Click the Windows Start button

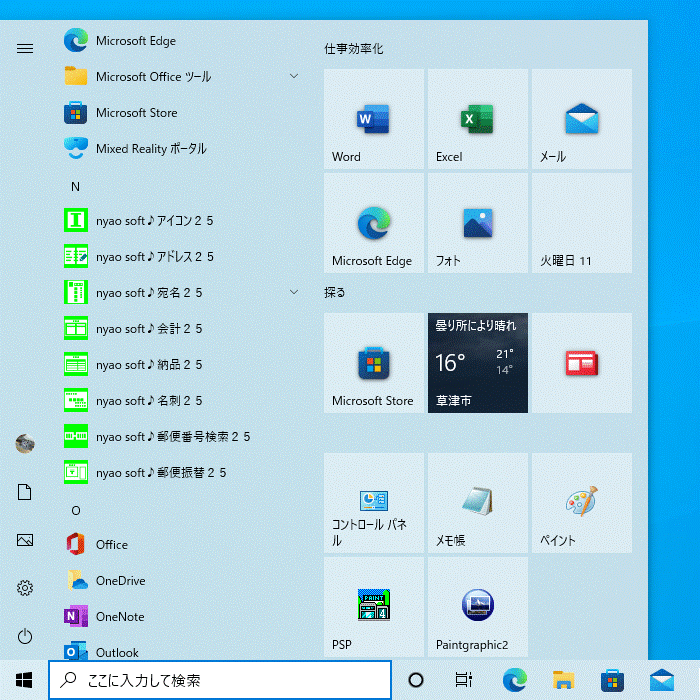pos(24,680)
